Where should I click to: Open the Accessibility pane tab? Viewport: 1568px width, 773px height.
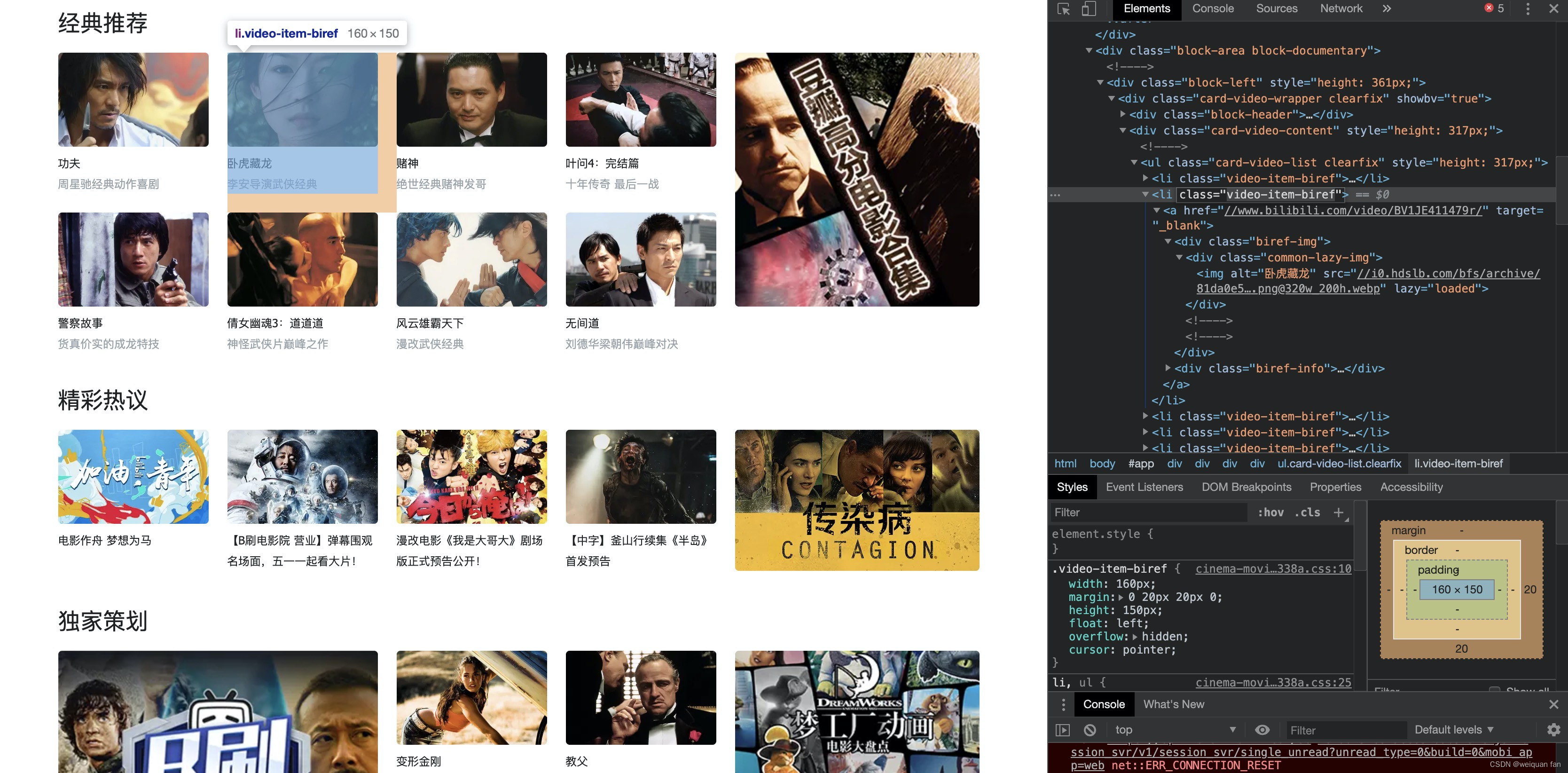click(1411, 487)
